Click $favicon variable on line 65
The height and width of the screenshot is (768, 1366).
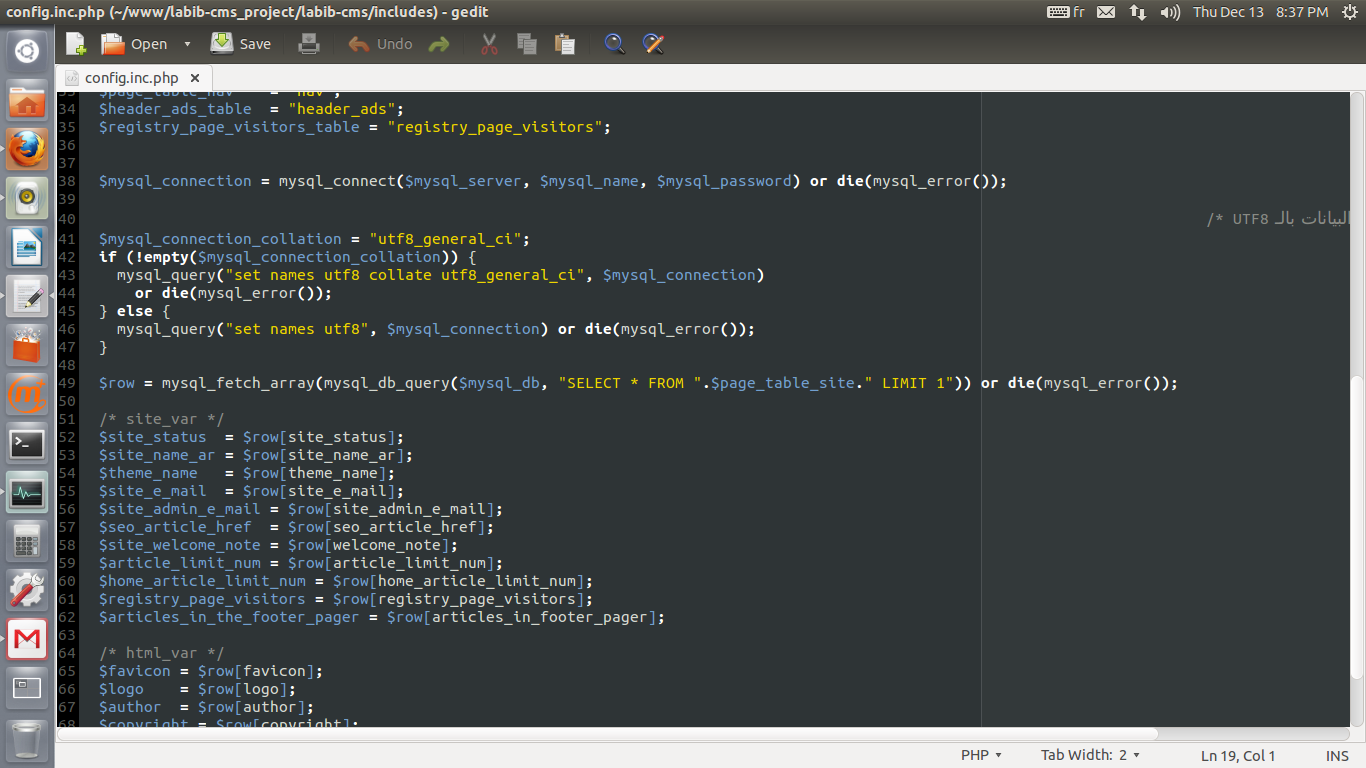tap(134, 671)
